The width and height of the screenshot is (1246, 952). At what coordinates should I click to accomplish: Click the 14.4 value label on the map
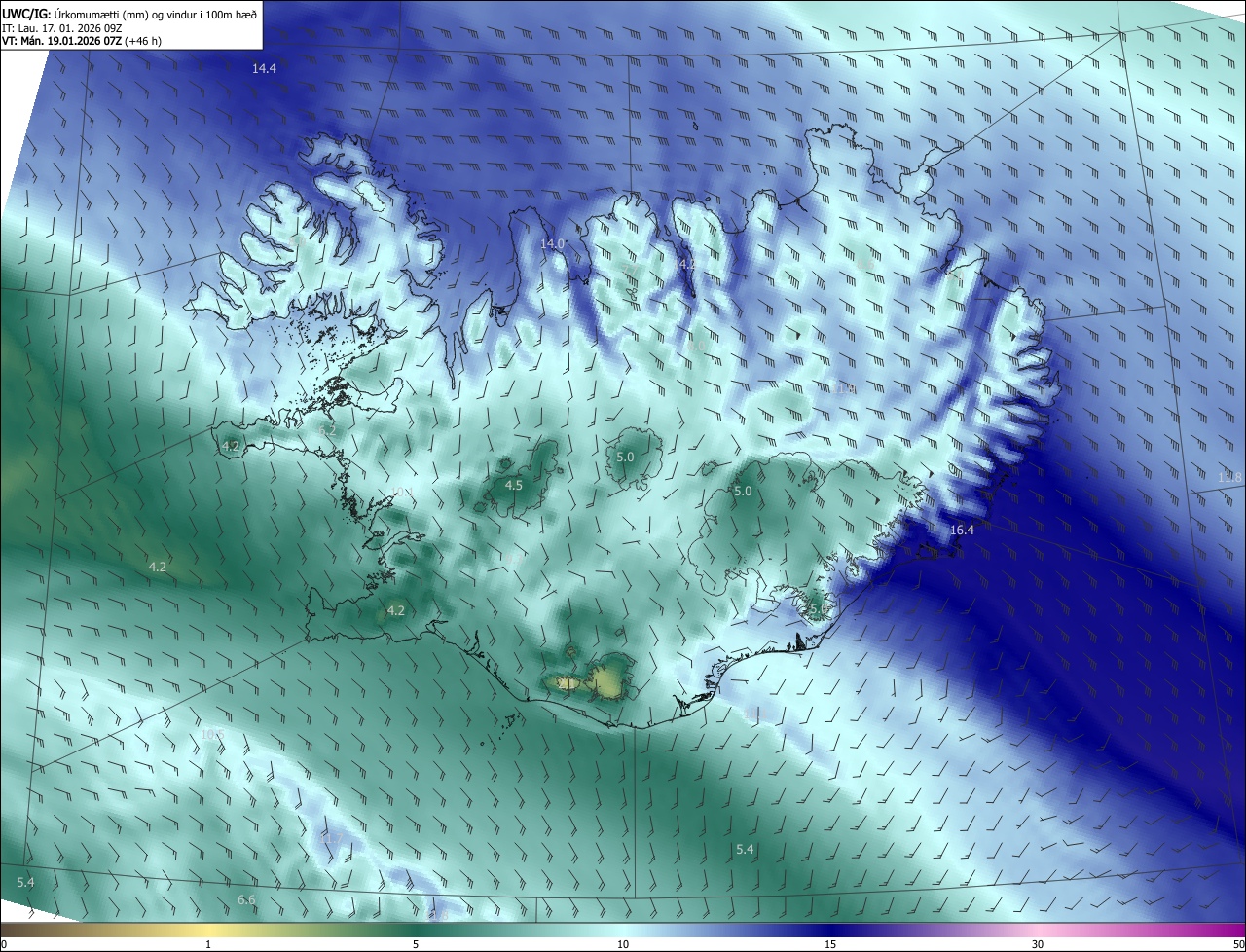coord(264,69)
